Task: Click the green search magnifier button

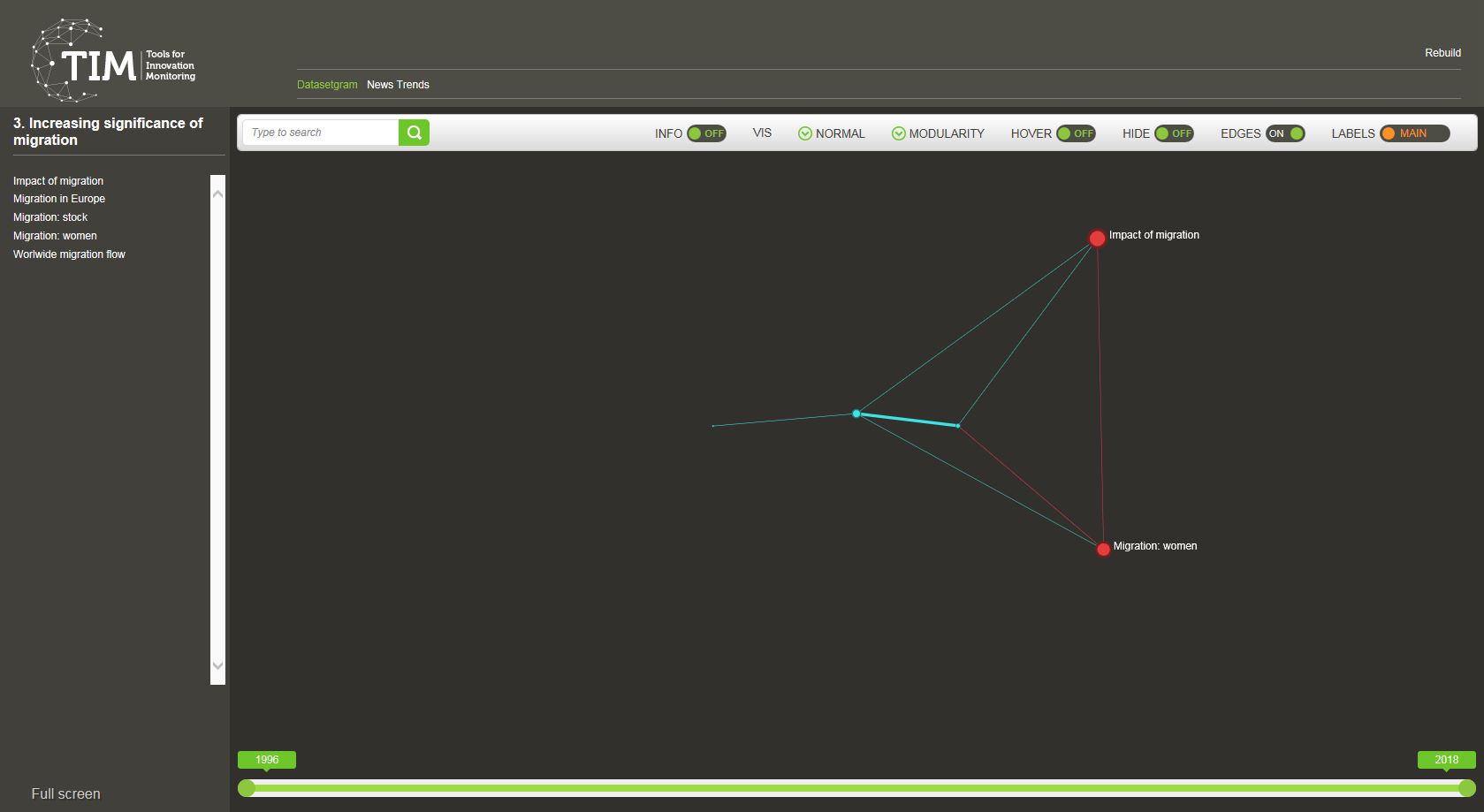Action: click(414, 133)
